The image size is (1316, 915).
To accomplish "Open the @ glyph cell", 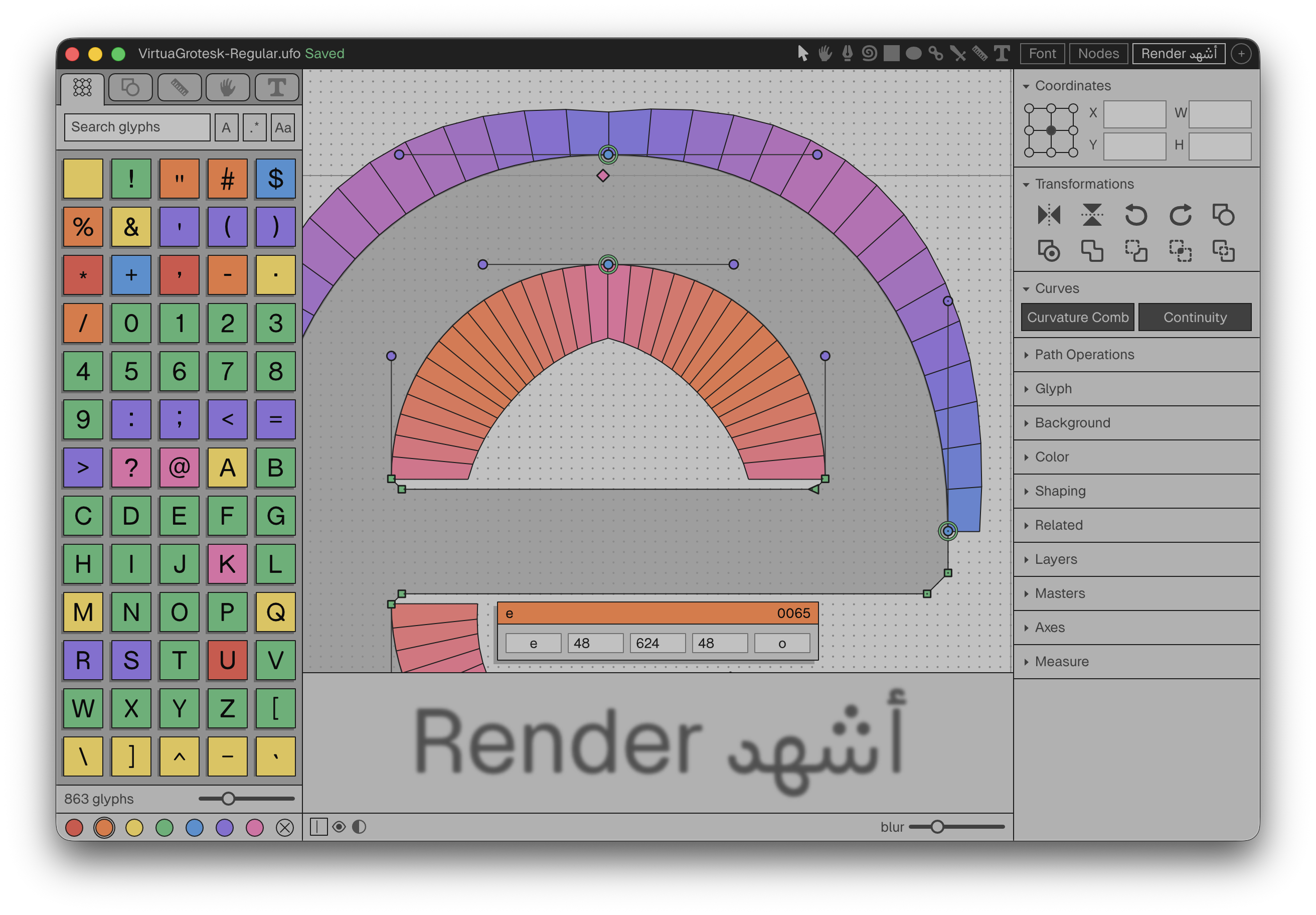I will (180, 468).
